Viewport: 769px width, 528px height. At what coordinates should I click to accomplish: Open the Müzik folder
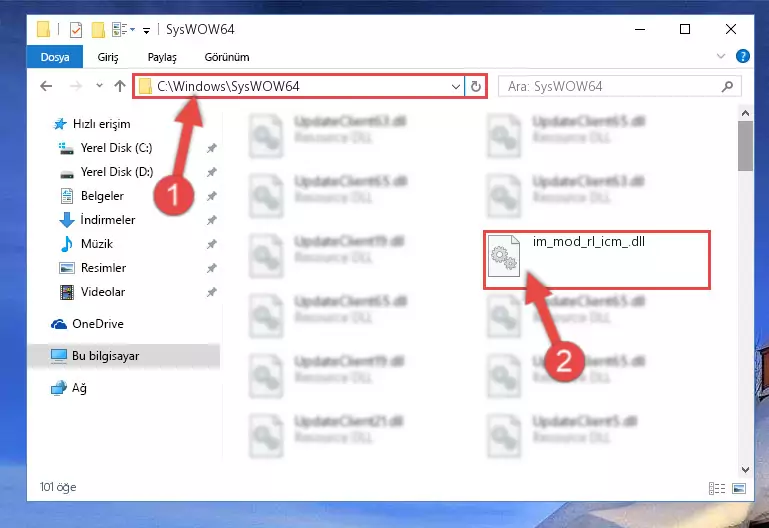point(97,244)
